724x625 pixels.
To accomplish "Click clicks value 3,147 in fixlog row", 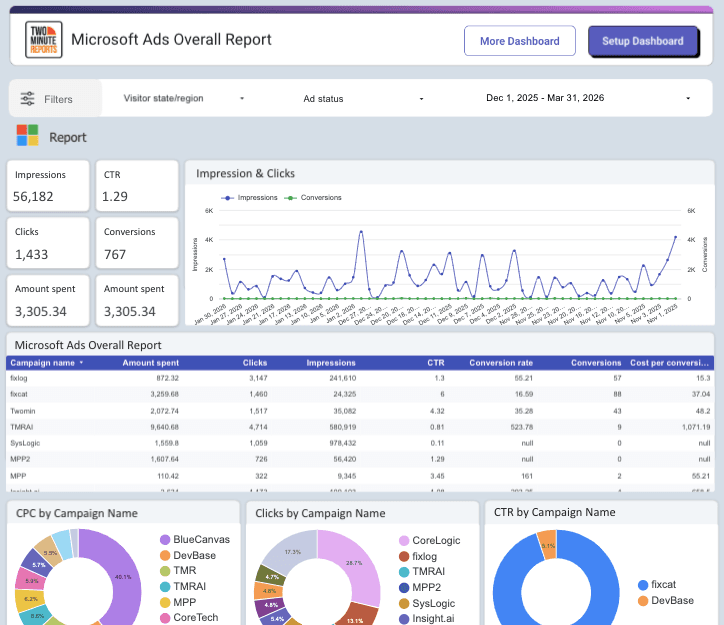I will coord(258,378).
